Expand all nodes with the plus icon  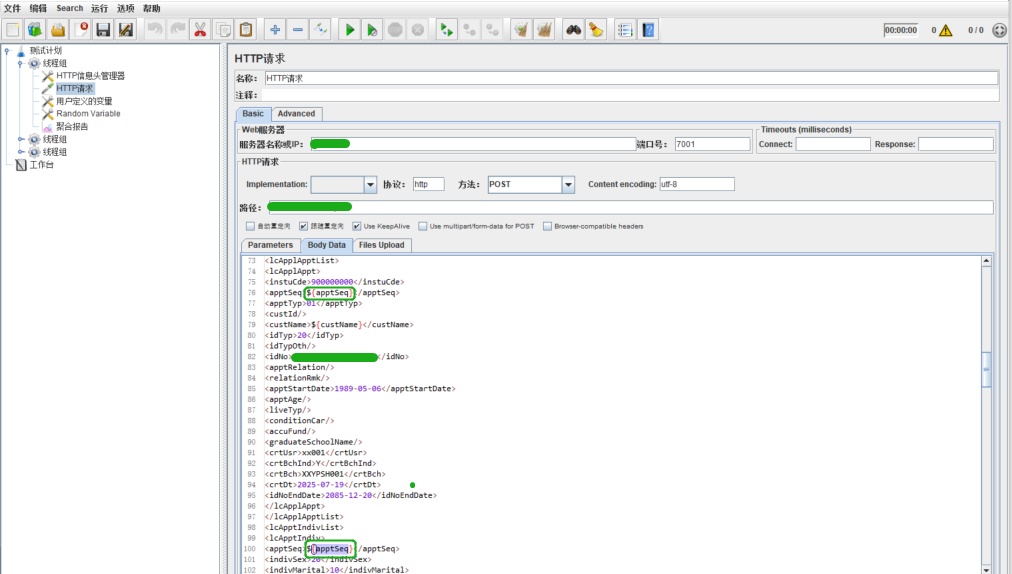click(x=275, y=30)
